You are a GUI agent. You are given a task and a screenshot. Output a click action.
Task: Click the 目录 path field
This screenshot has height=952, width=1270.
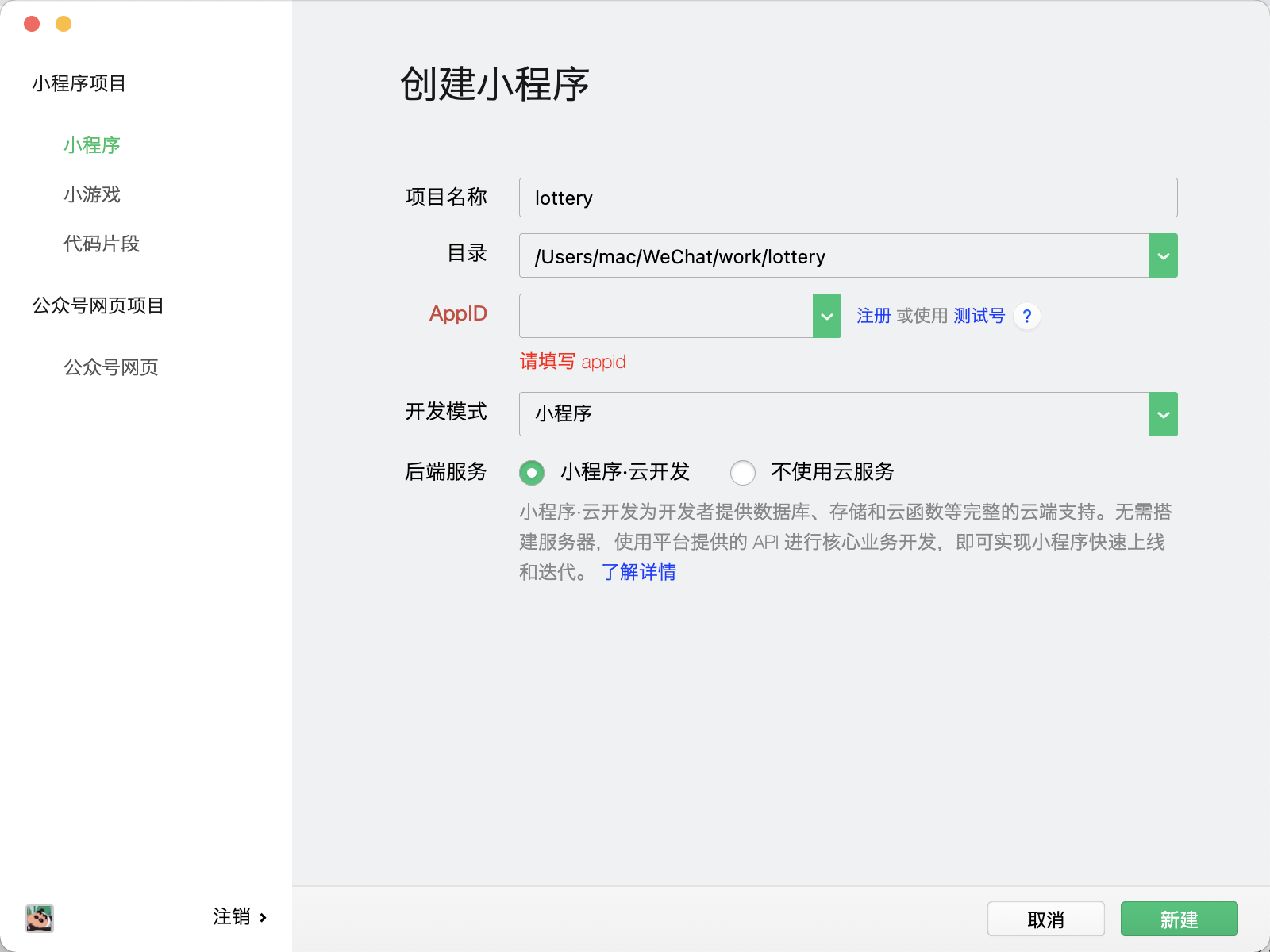click(834, 255)
